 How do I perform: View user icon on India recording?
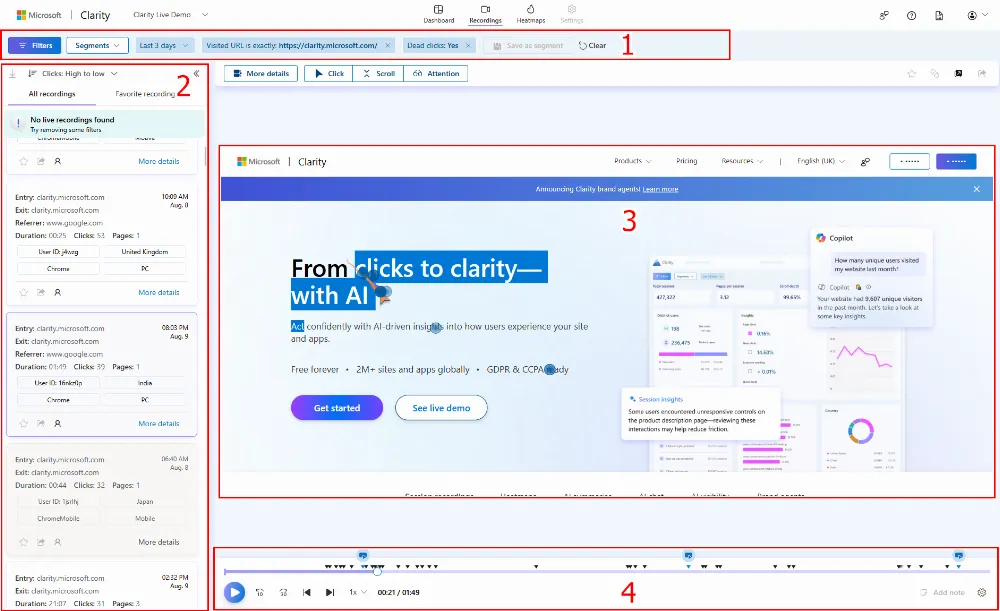57,423
